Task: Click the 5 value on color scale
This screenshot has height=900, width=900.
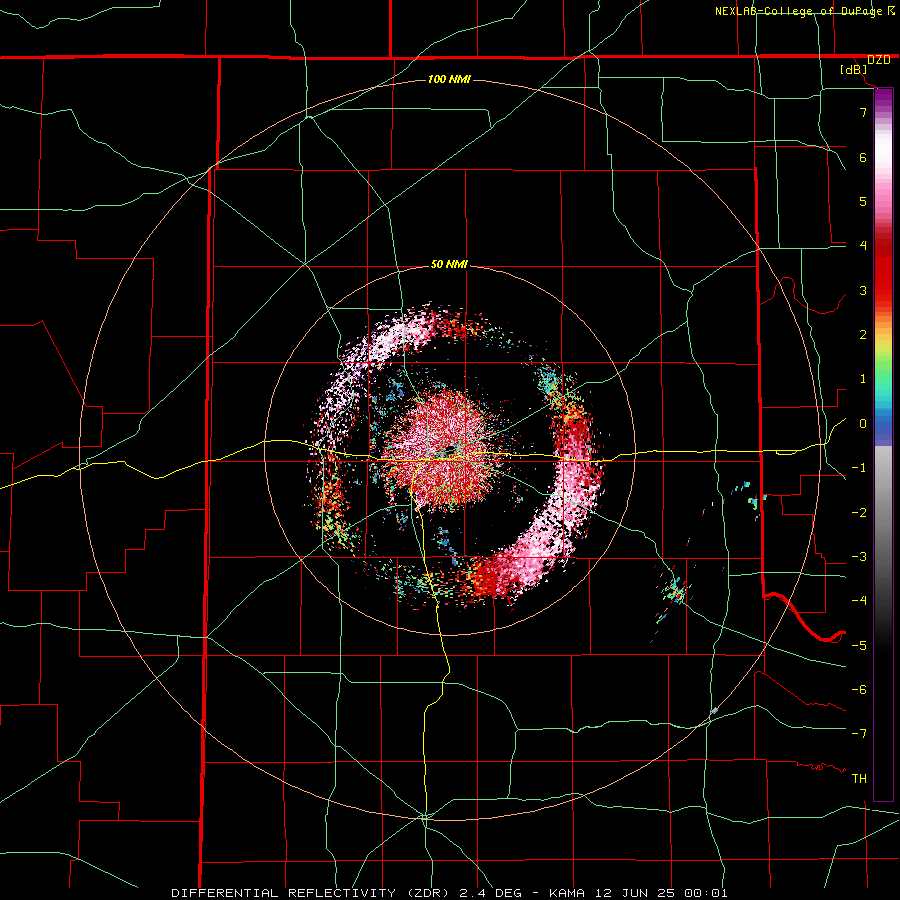Action: point(863,201)
